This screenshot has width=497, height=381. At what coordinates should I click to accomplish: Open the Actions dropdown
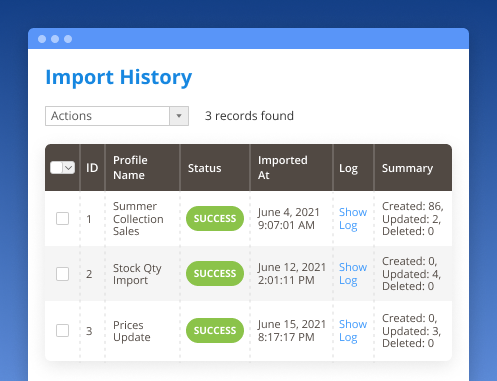(117, 116)
